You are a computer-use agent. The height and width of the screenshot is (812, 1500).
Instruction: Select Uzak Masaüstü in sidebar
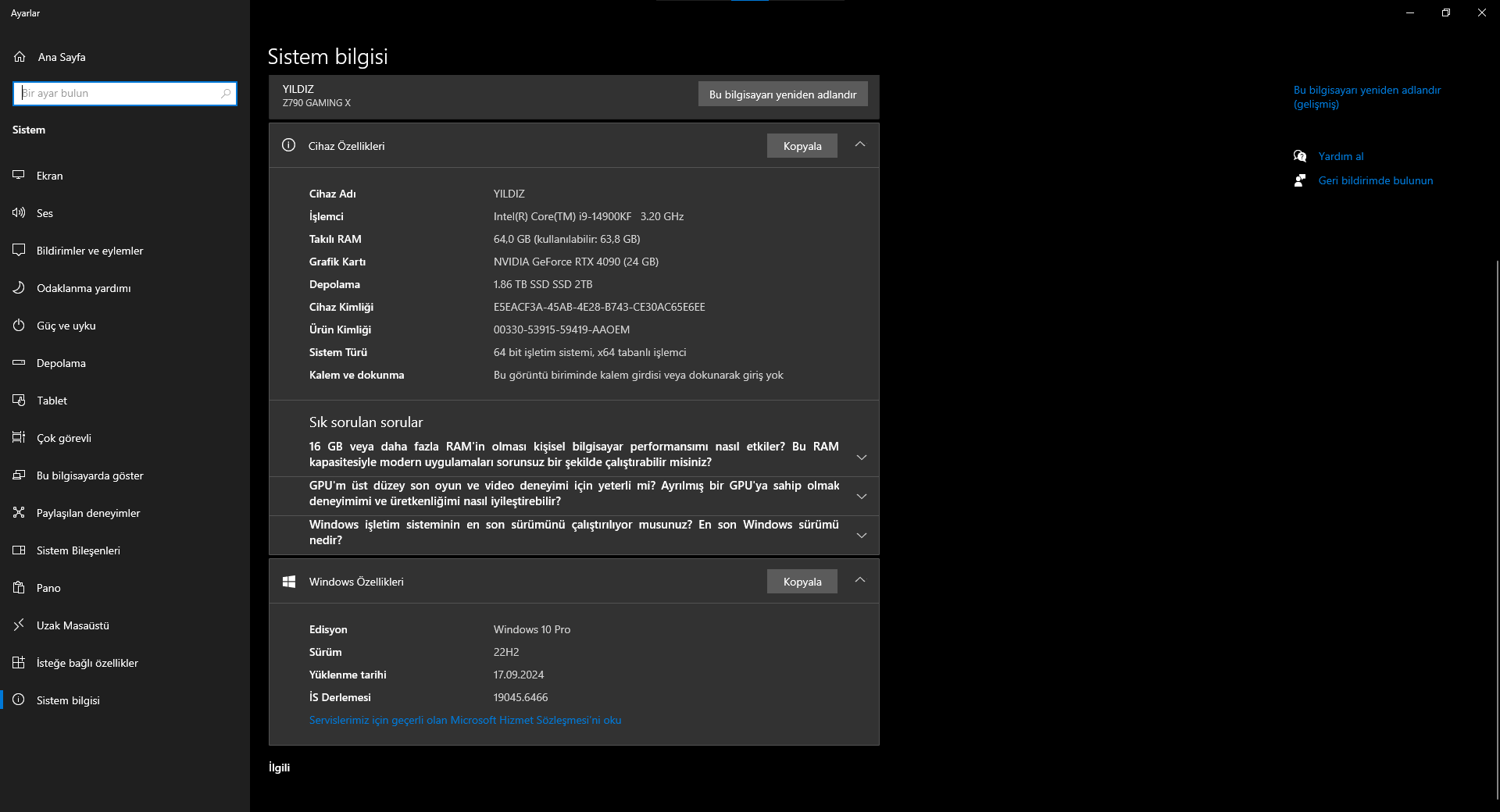(125, 625)
